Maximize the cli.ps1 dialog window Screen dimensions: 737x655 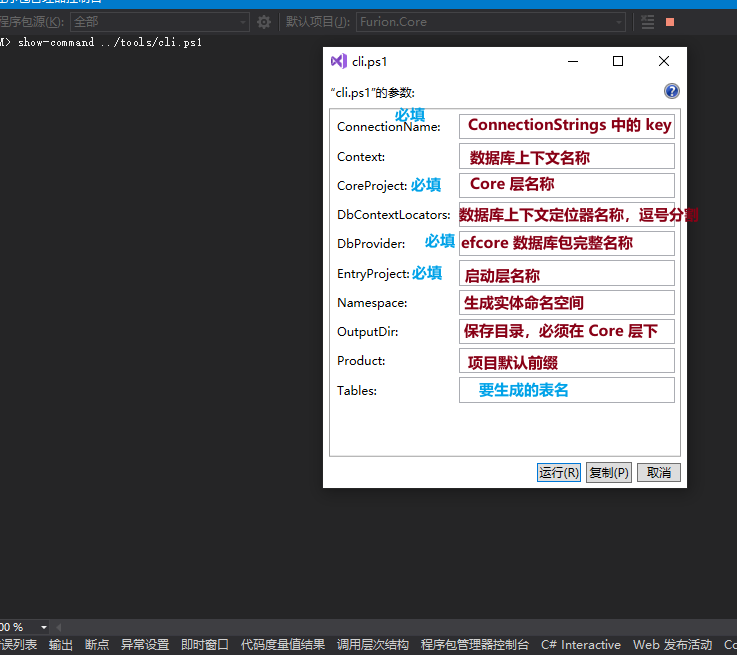[618, 61]
